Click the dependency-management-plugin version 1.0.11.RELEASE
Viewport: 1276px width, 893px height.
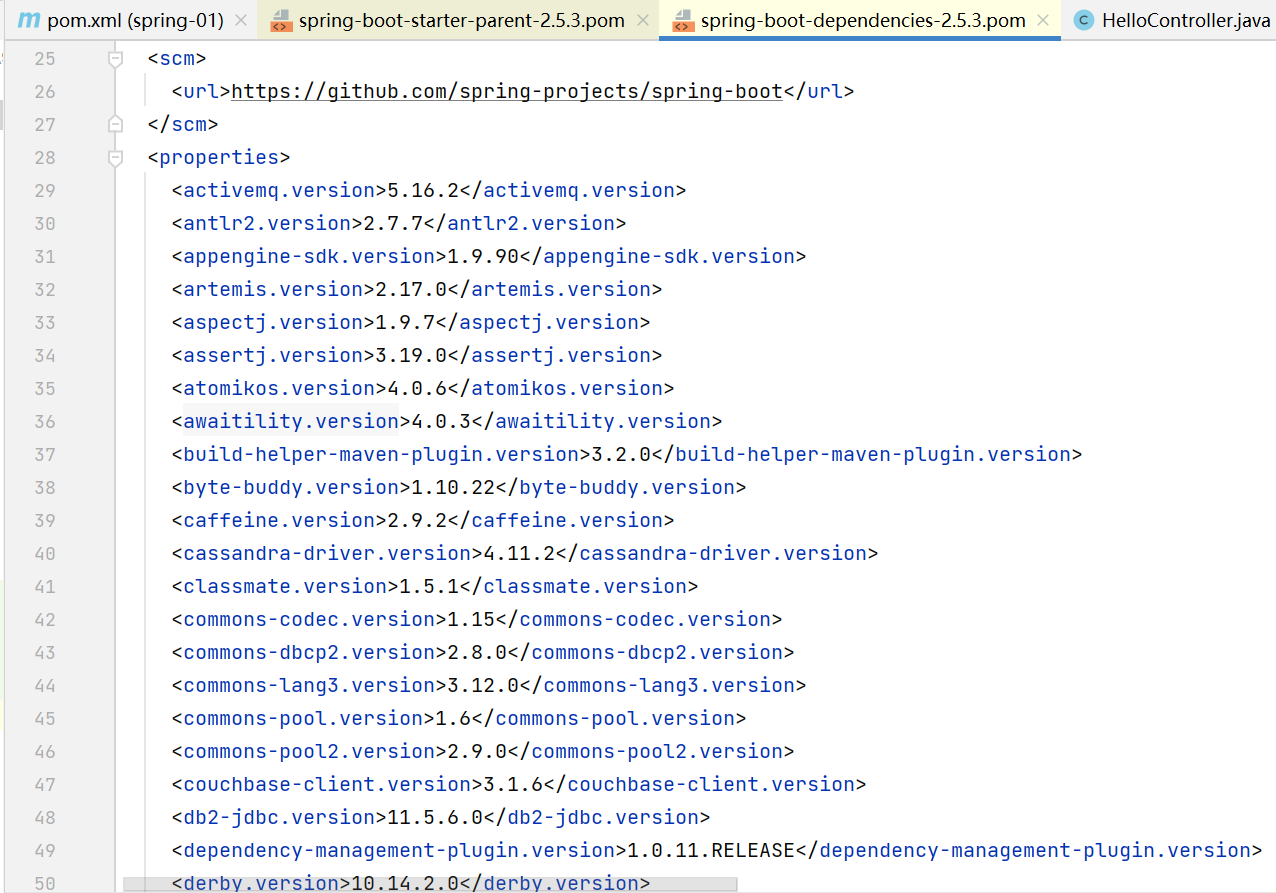[x=710, y=851]
